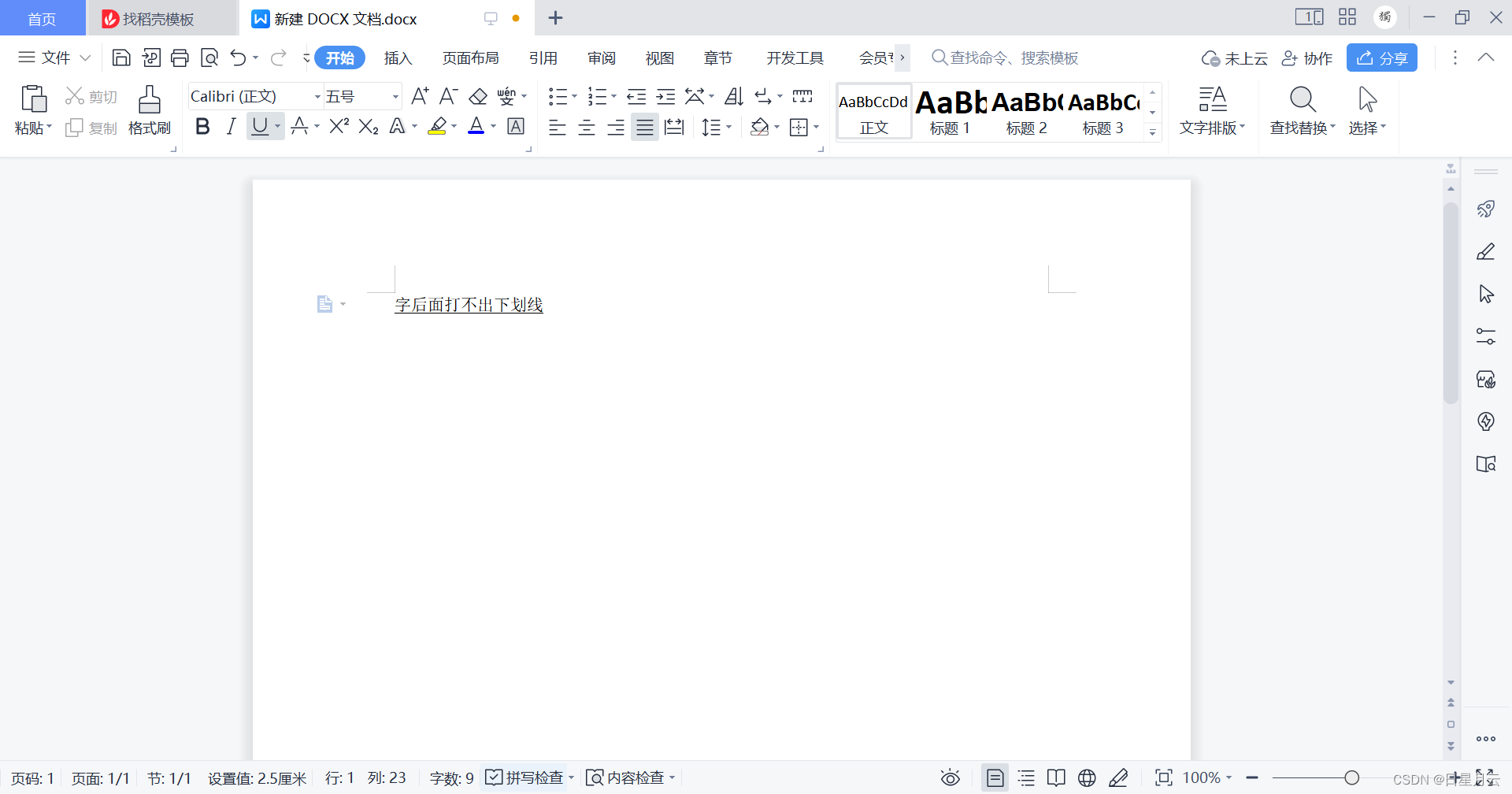The image size is (1512, 794).
Task: Switch to the 审阅 tab
Action: pos(602,58)
